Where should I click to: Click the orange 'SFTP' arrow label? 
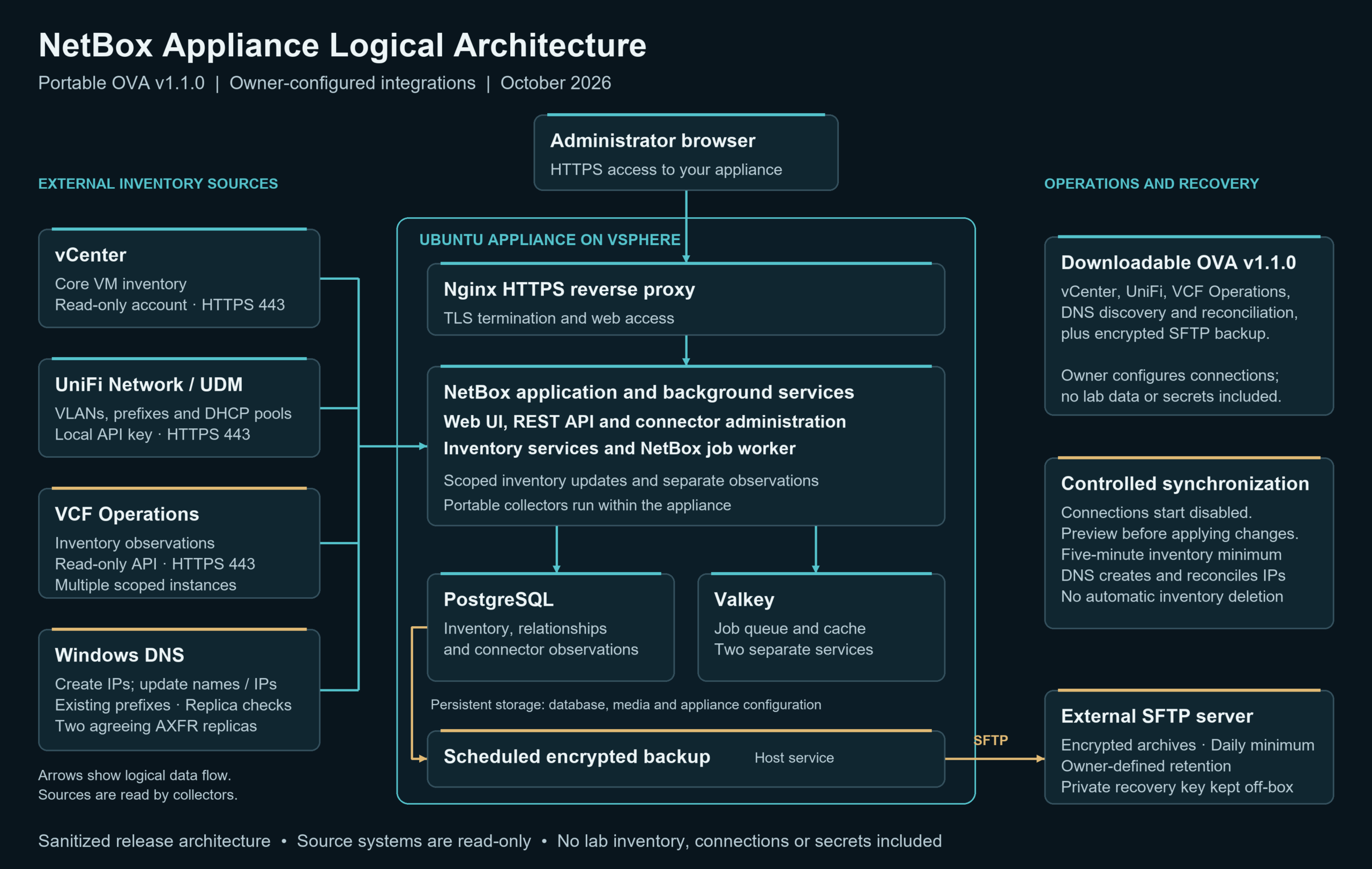(991, 740)
